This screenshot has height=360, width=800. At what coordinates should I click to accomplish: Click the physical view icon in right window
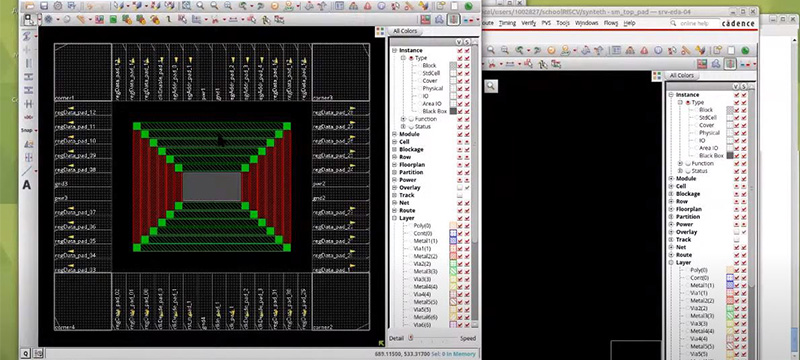pos(730,64)
